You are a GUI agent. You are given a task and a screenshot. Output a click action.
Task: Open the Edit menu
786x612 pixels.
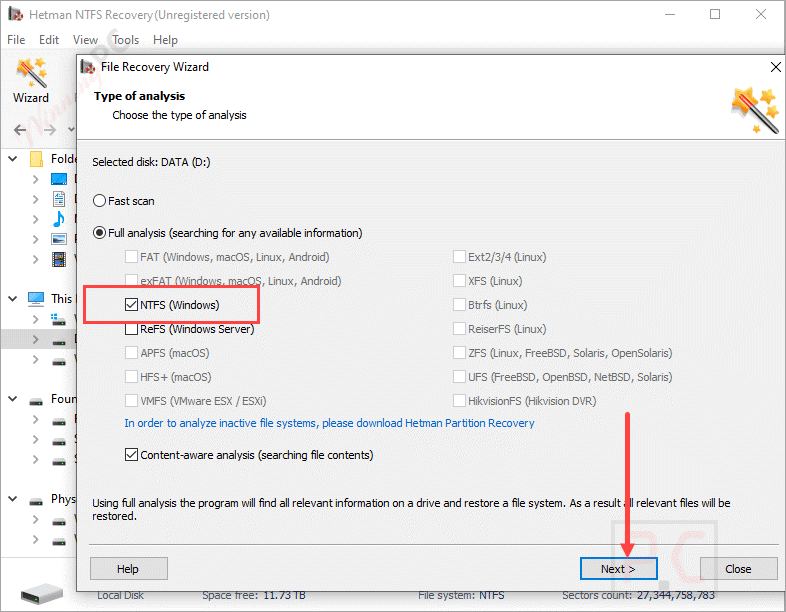(x=49, y=40)
